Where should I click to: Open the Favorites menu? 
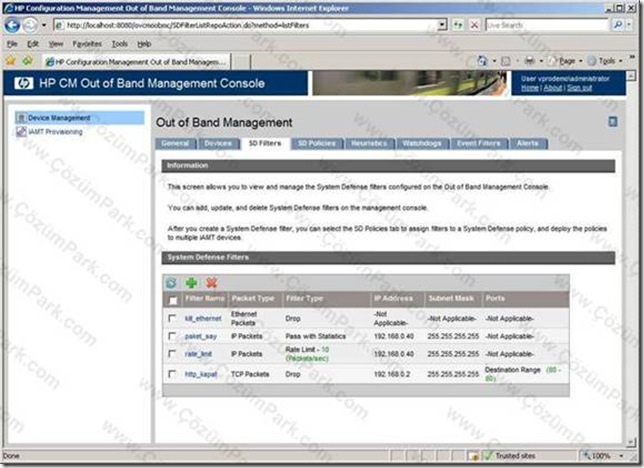tap(87, 44)
